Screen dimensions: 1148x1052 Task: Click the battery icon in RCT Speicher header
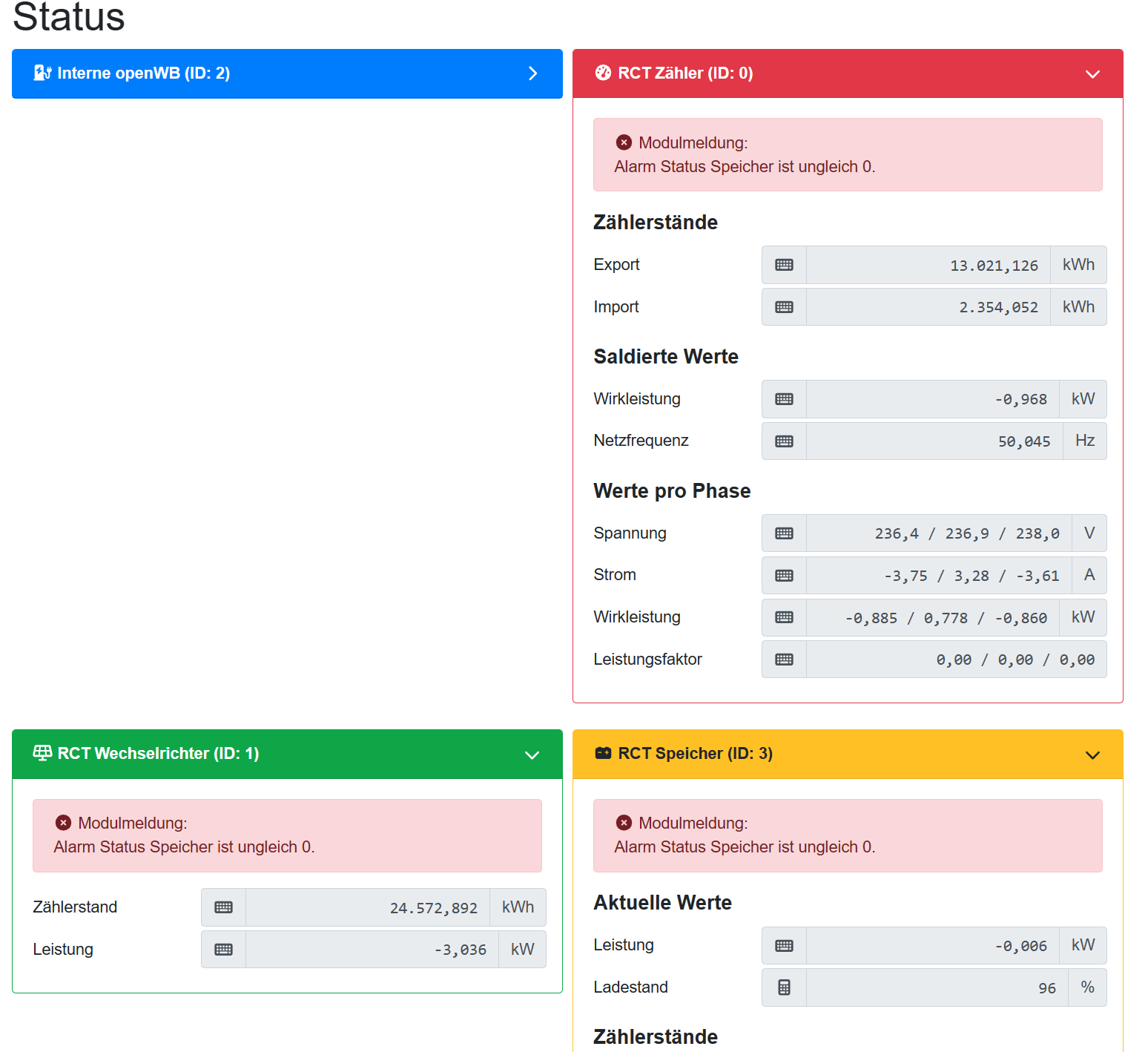pyautogui.click(x=604, y=753)
